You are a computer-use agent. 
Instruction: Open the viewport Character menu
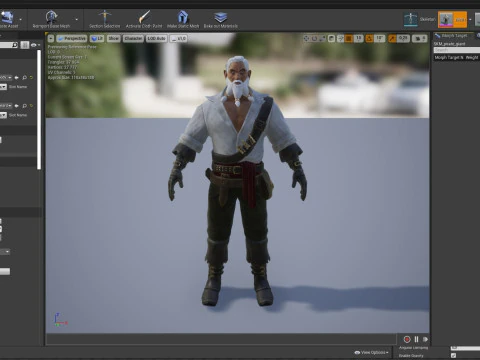[x=133, y=39]
